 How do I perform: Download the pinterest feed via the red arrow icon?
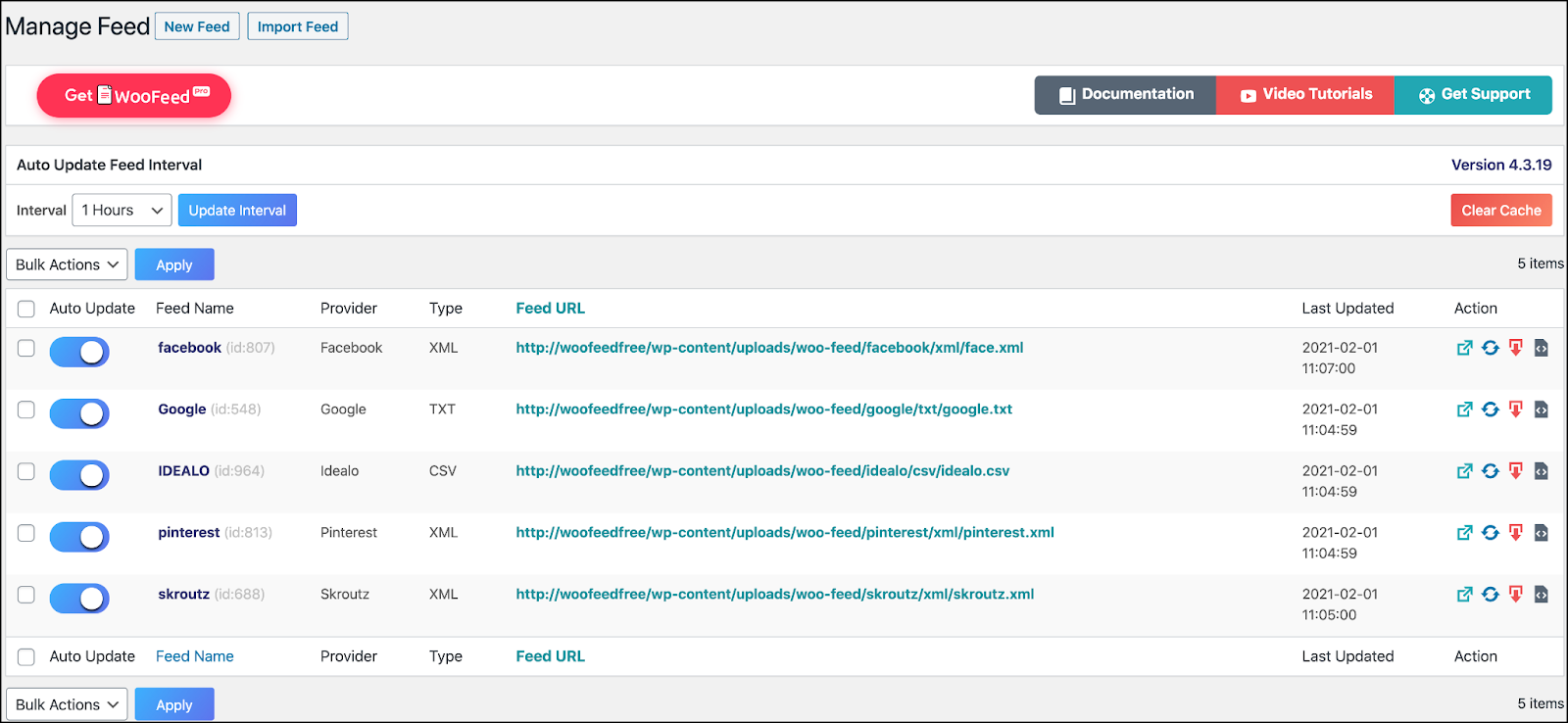click(x=1516, y=533)
